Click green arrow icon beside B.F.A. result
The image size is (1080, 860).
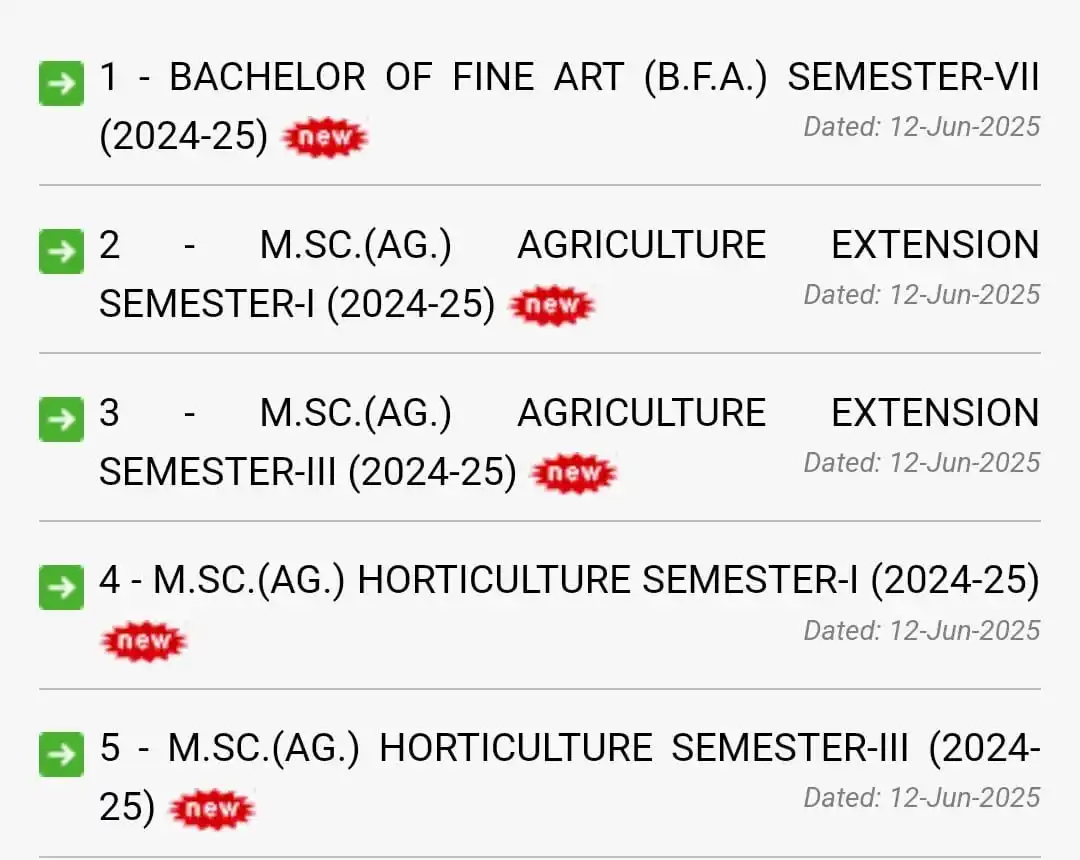pos(61,83)
